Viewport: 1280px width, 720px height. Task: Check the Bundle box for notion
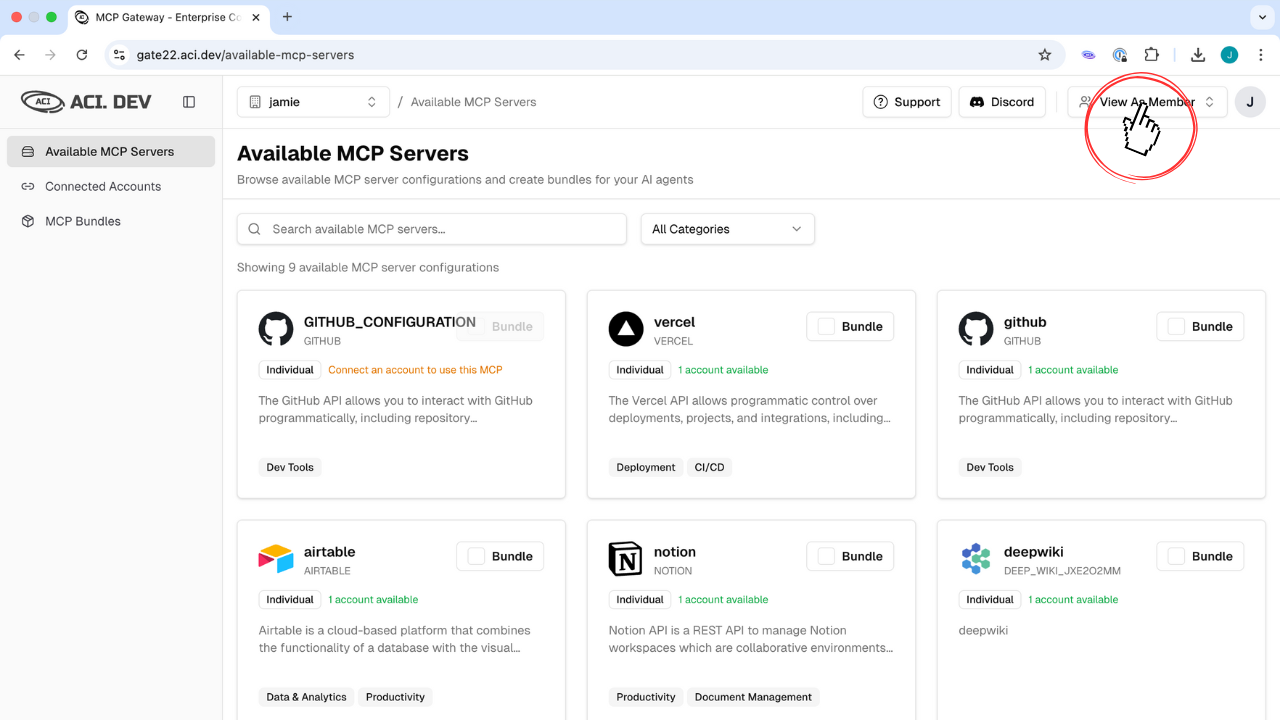pos(826,557)
